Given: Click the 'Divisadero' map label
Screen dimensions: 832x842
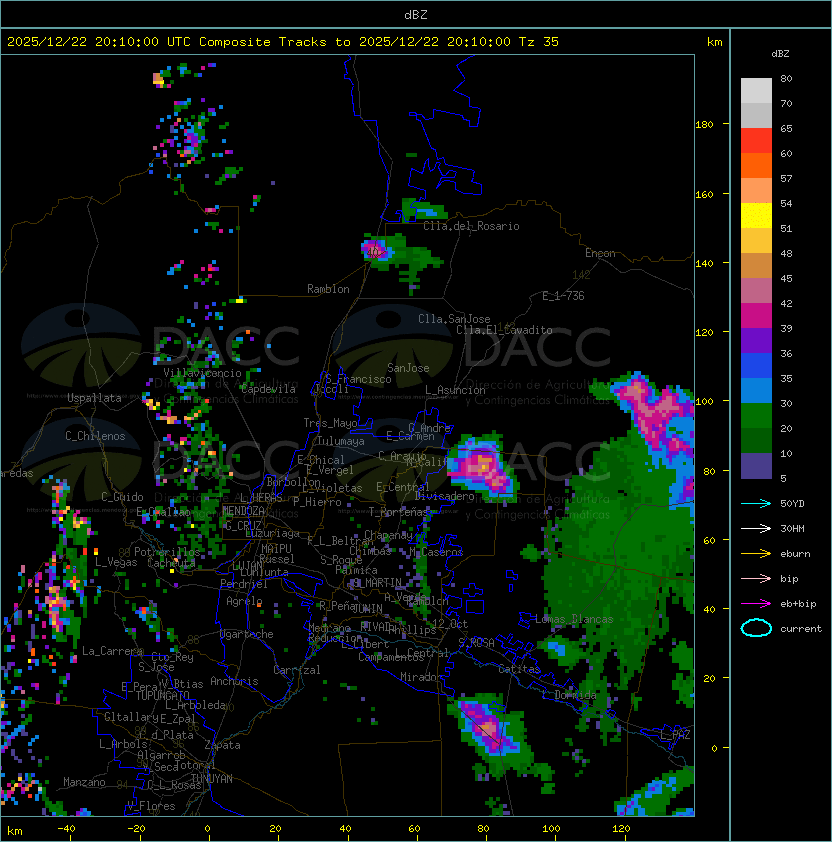Looking at the screenshot, I should [444, 496].
